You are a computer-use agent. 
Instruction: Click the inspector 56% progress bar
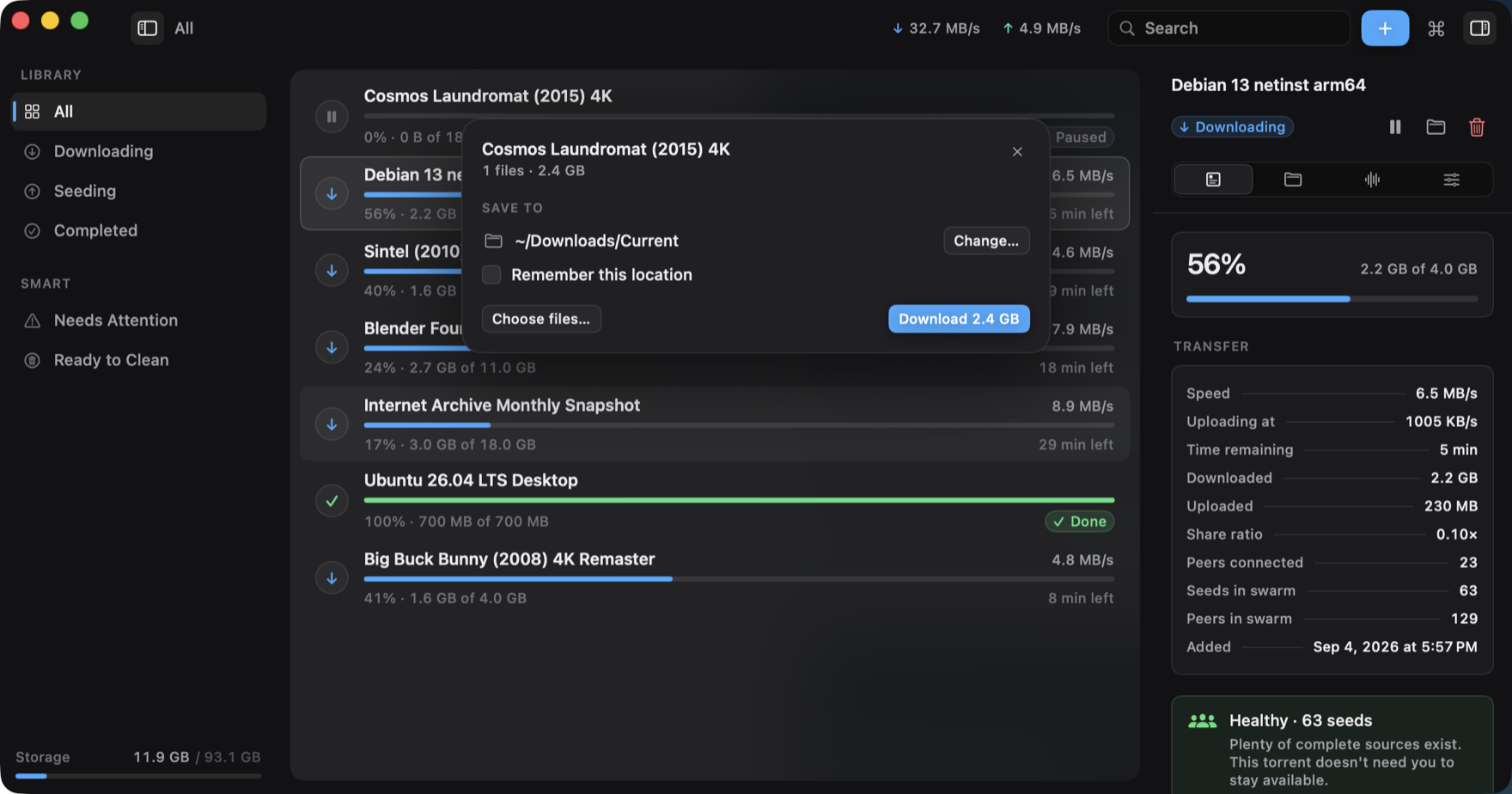1332,299
